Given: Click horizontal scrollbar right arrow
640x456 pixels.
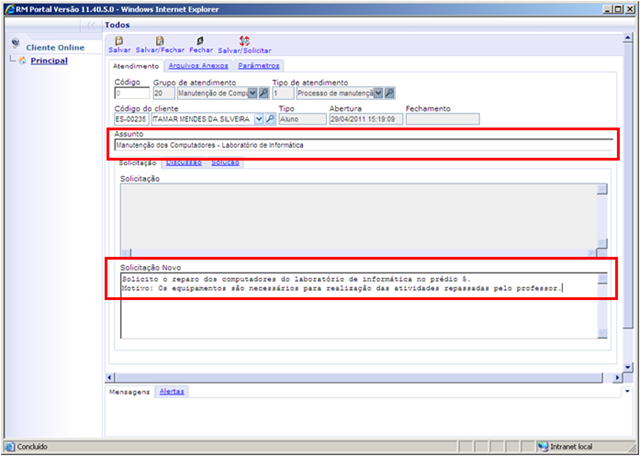Looking at the screenshot, I should [618, 378].
